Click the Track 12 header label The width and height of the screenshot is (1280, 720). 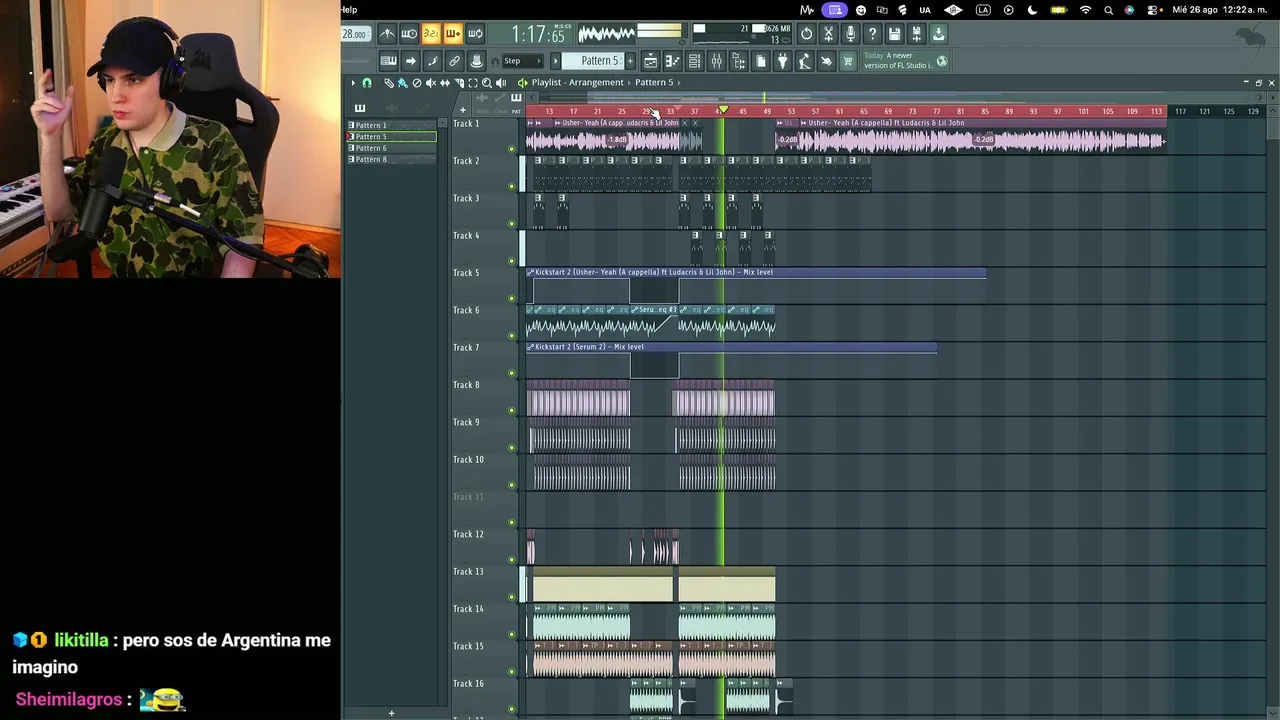pyautogui.click(x=468, y=534)
